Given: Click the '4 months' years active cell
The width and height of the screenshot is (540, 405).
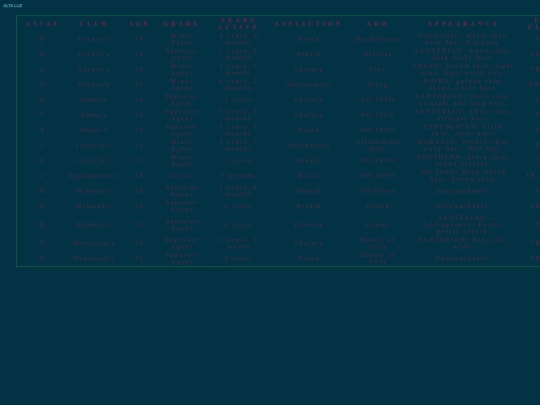Looking at the screenshot, I should (x=238, y=176).
